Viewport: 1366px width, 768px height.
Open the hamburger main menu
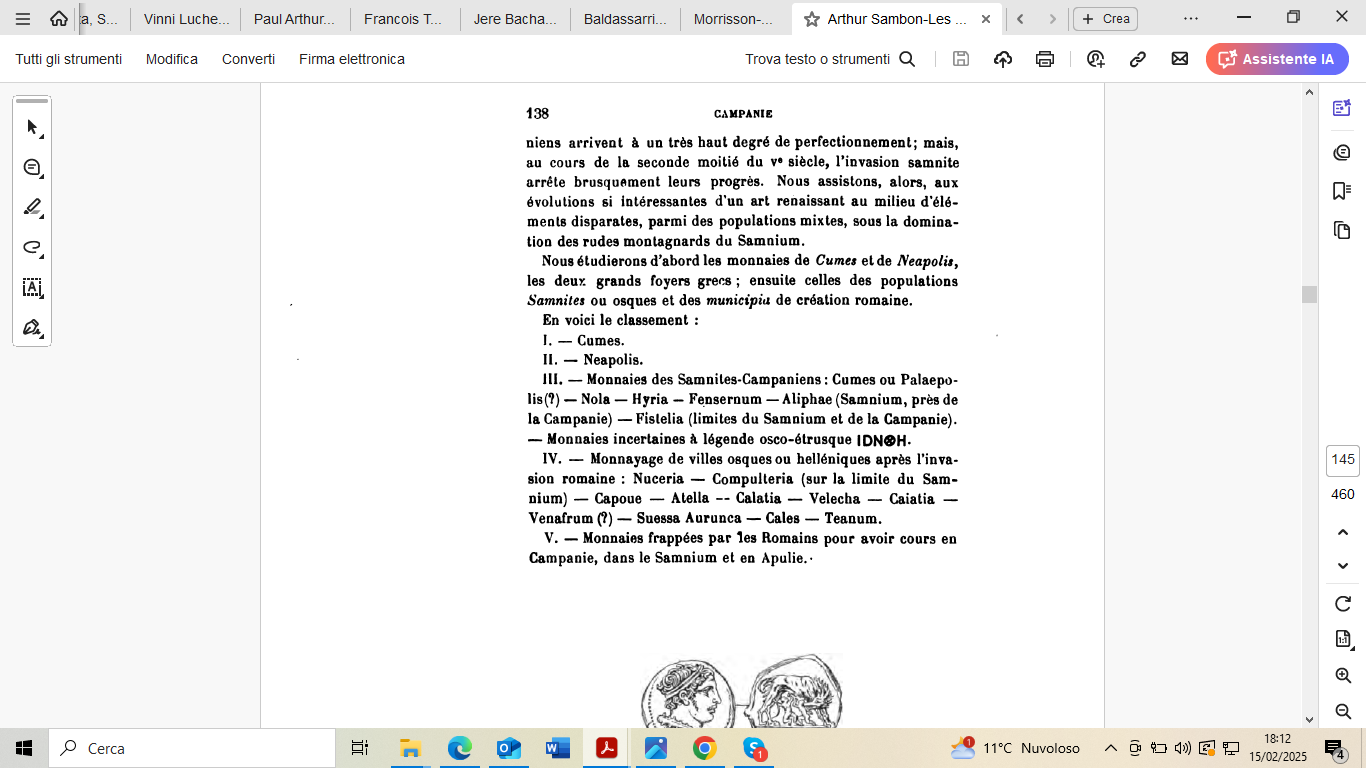click(x=23, y=19)
